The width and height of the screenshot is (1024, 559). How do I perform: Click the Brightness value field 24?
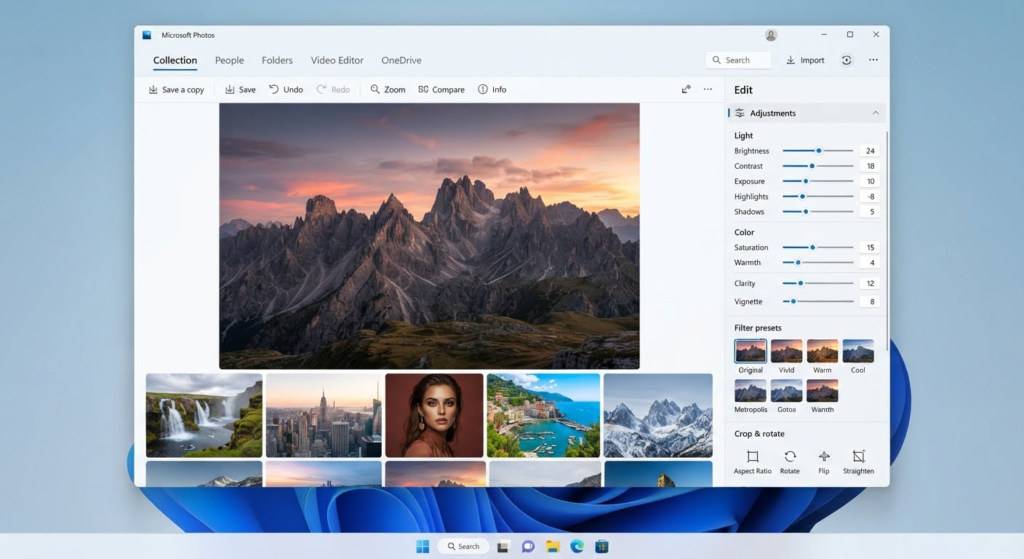coord(869,151)
